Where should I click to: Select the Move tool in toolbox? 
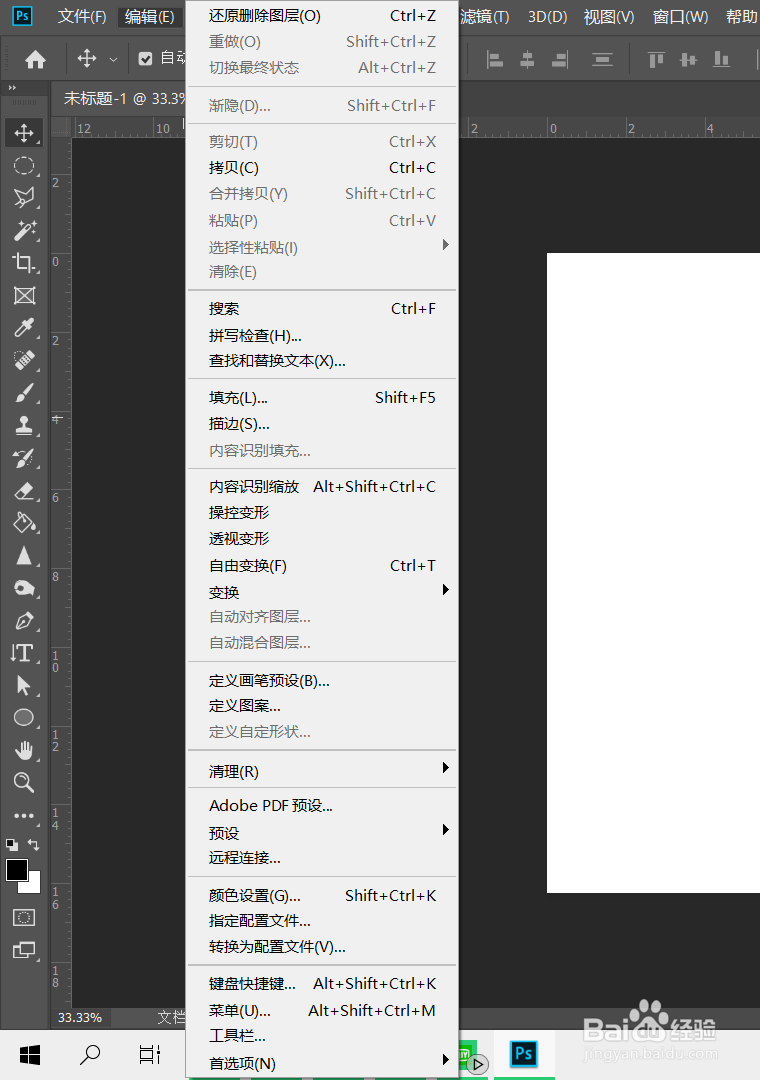coord(24,132)
